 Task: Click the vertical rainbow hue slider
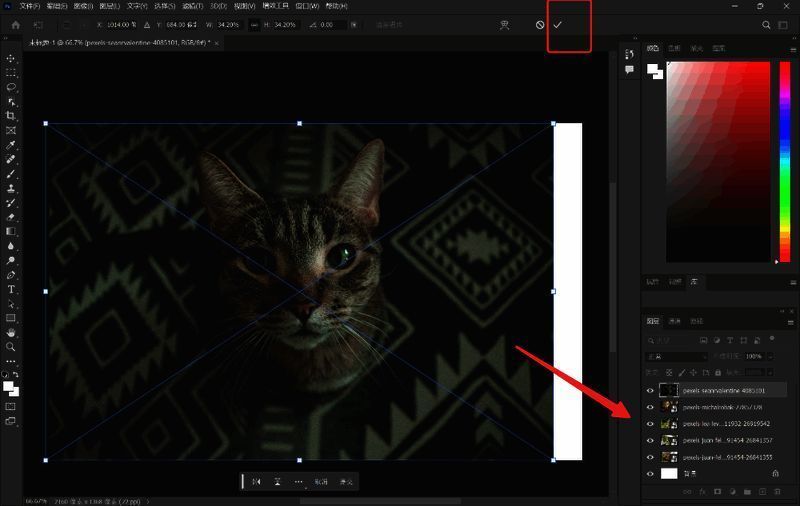[784, 160]
